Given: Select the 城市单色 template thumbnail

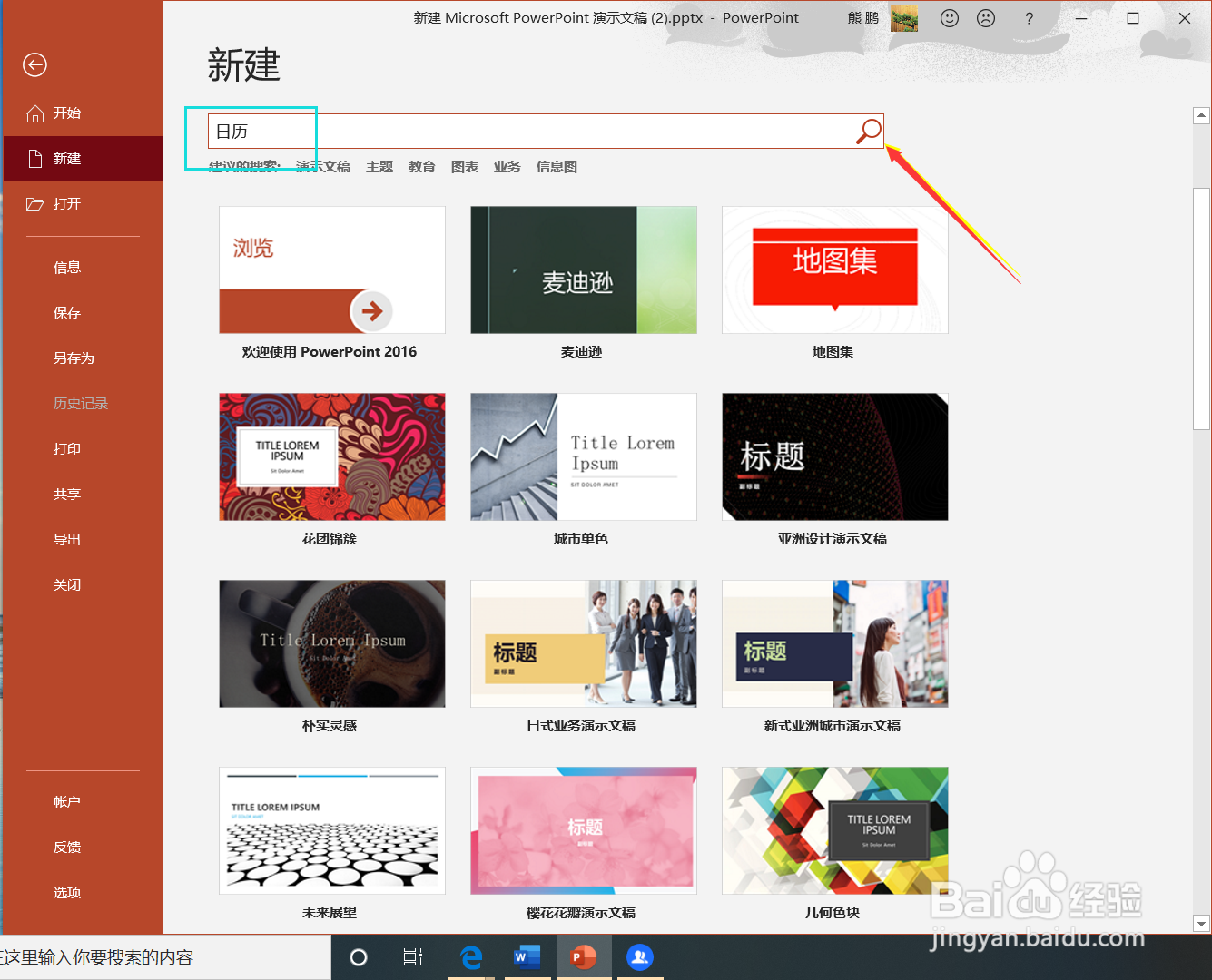Looking at the screenshot, I should point(584,456).
